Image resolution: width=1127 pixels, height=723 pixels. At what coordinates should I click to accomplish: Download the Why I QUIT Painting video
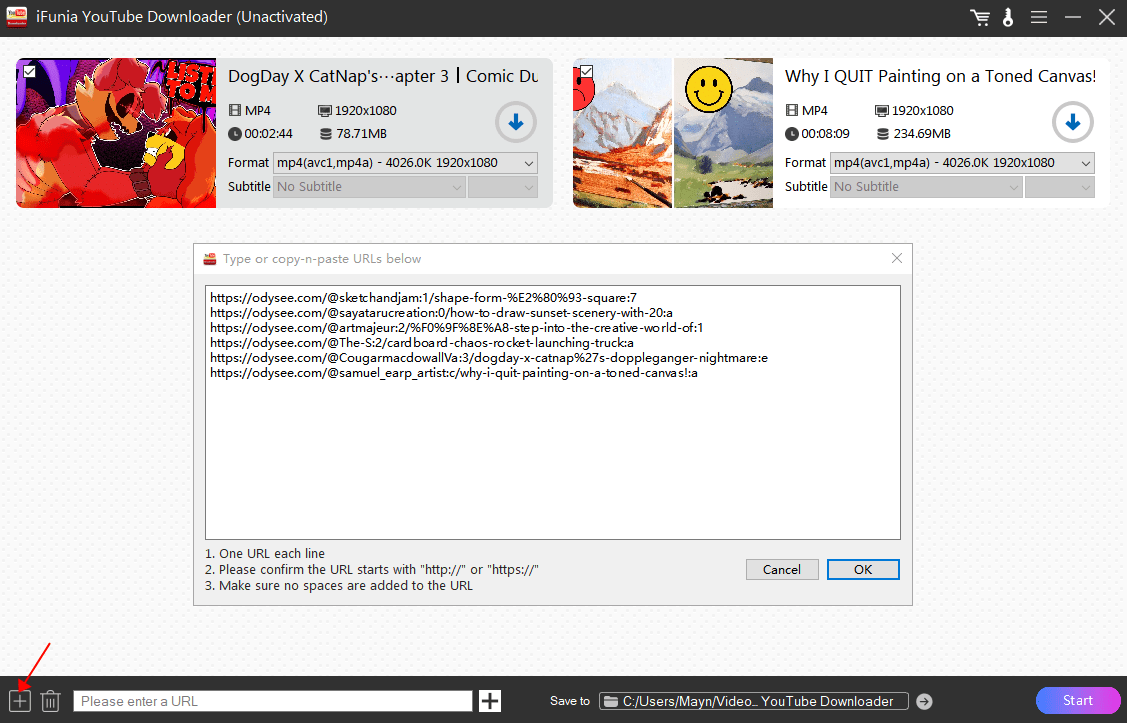point(1072,123)
